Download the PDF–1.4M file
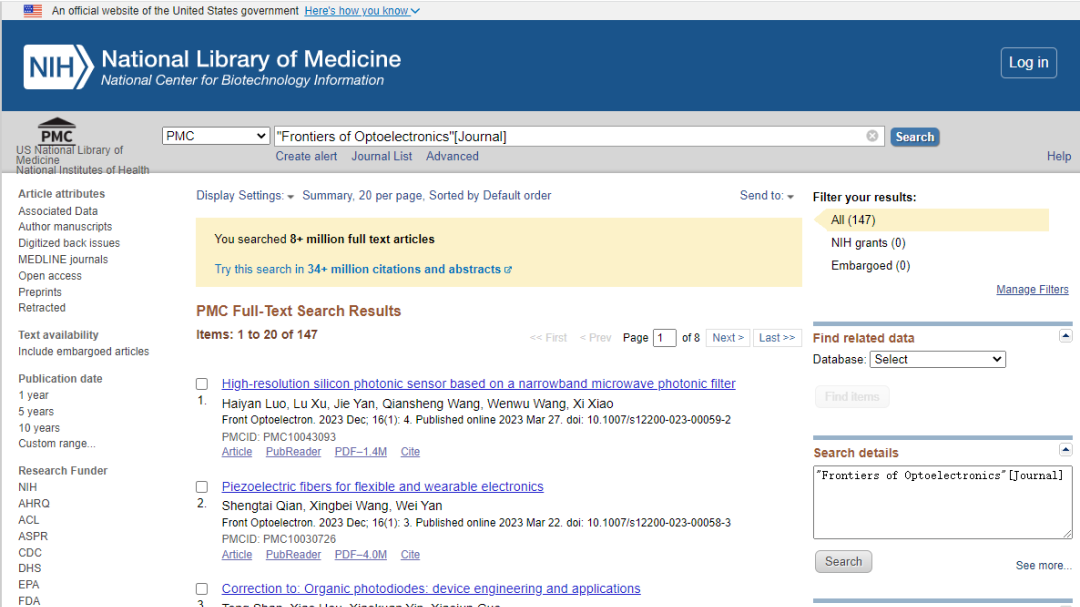The image size is (1080, 607). 361,452
